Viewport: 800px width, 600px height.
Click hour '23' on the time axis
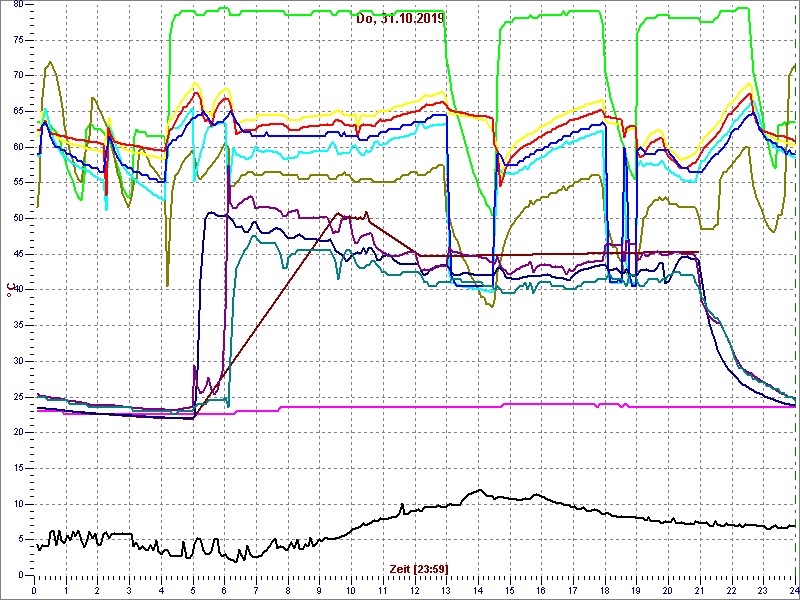(763, 590)
